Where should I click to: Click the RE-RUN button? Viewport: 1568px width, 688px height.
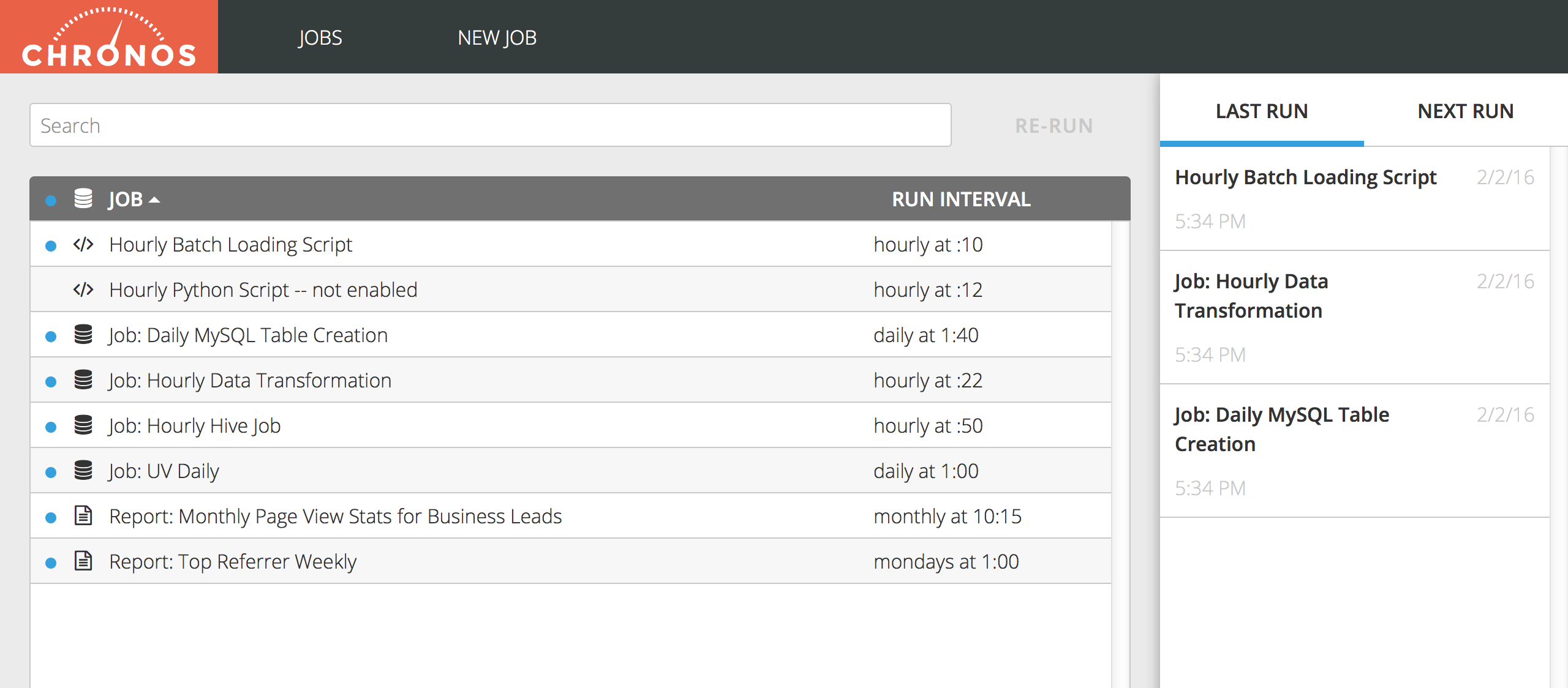1053,126
